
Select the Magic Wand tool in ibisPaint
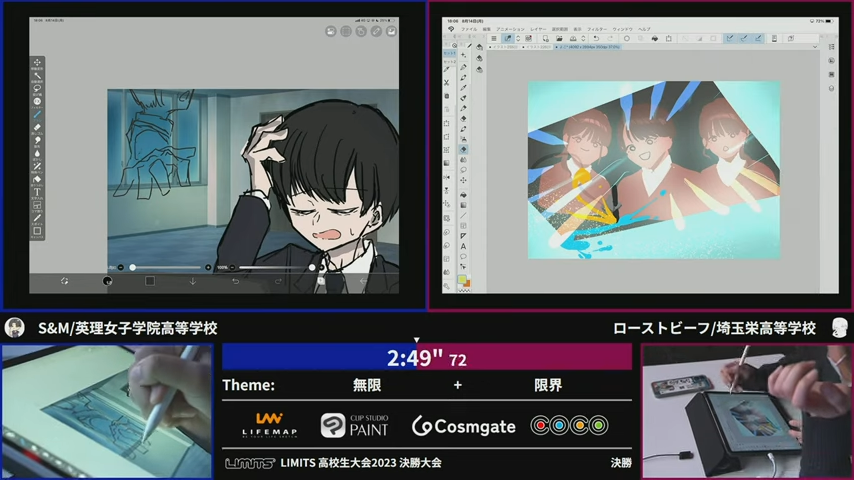37,76
